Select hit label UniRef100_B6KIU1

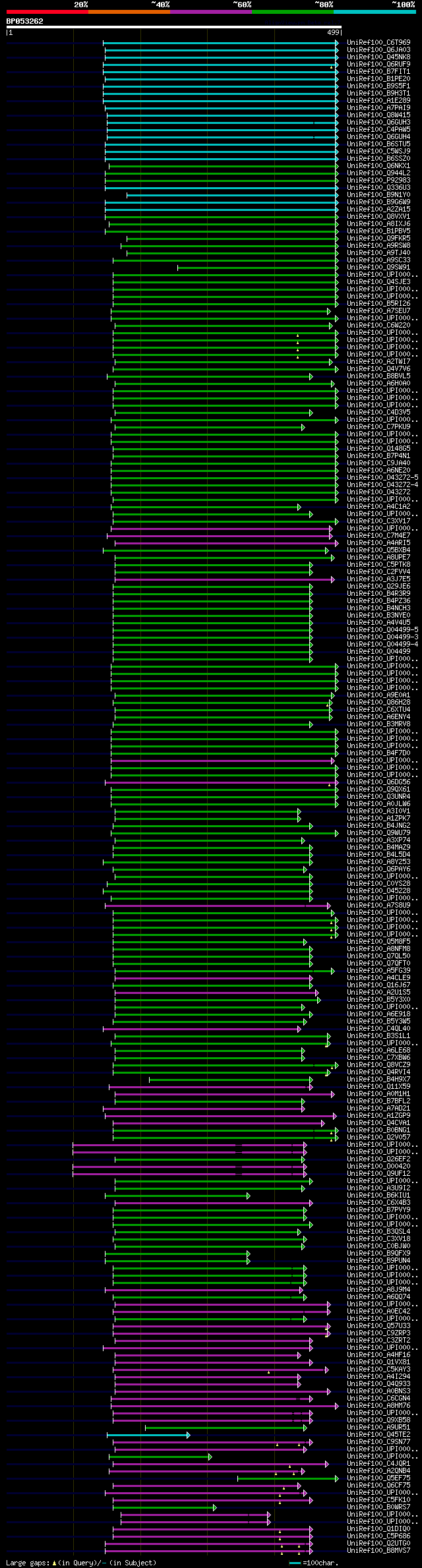click(x=378, y=1195)
